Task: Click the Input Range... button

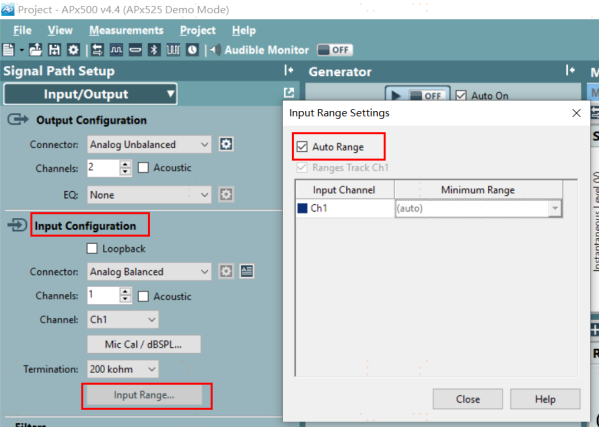Action: pyautogui.click(x=144, y=395)
